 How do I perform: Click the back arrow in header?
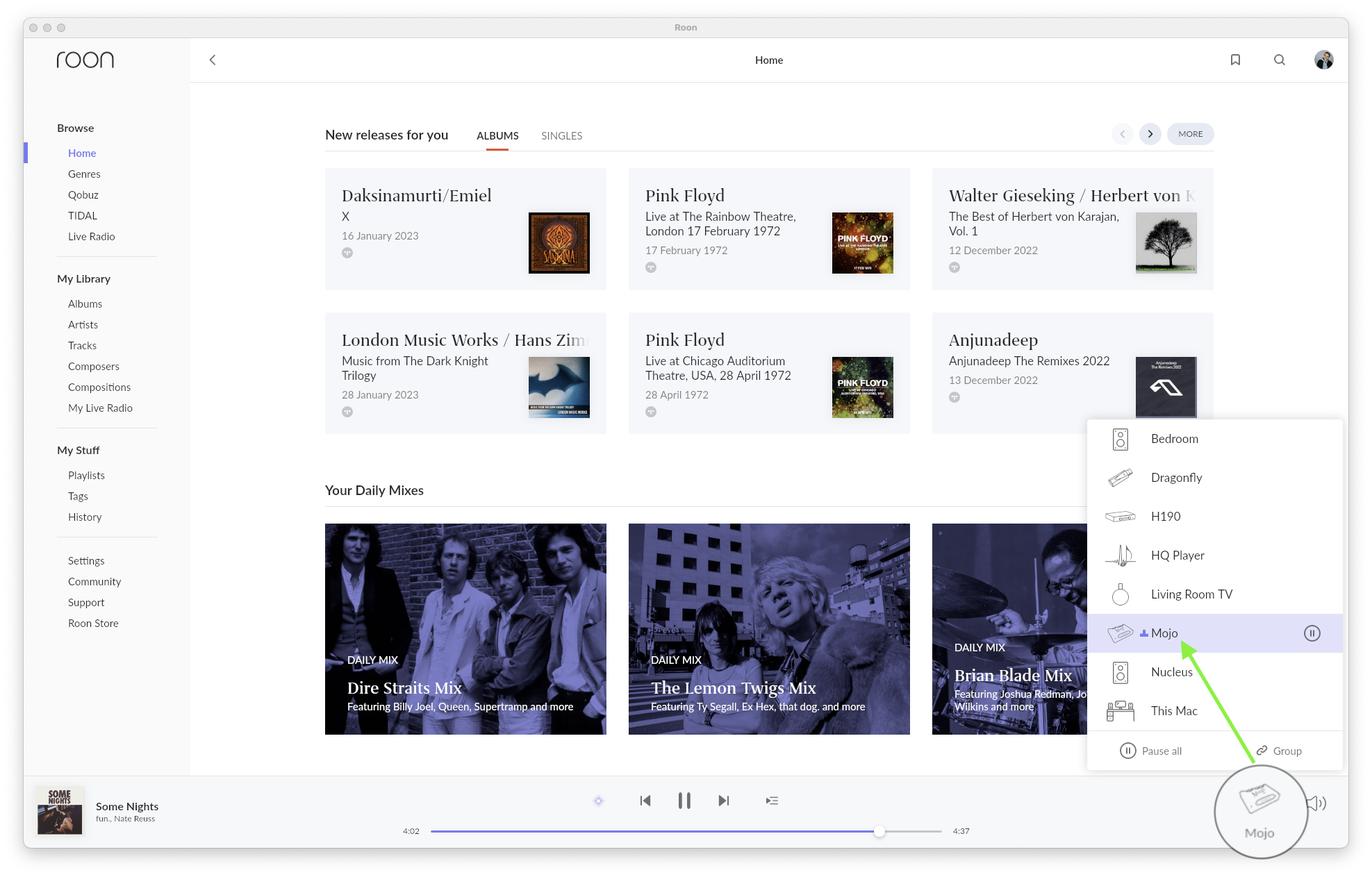coord(213,60)
